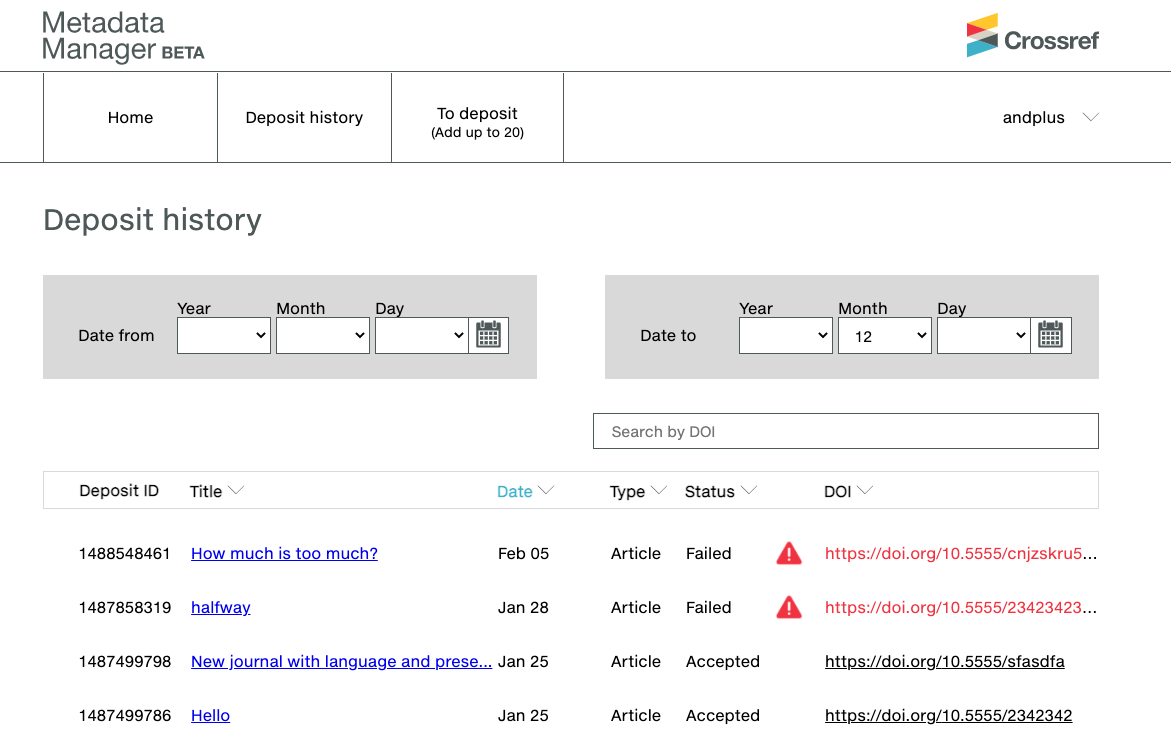Open the Month dropdown showing 12
1171x744 pixels.
[884, 335]
